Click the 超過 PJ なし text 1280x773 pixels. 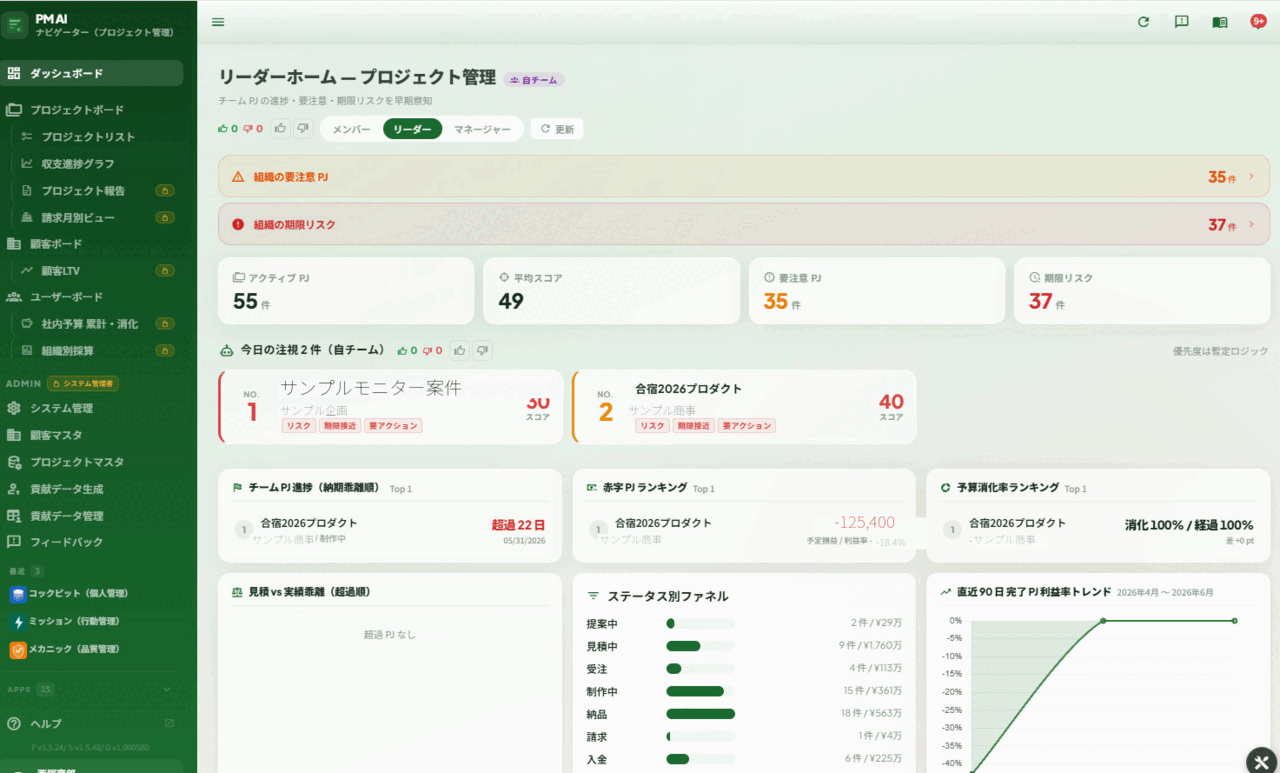[x=389, y=634]
